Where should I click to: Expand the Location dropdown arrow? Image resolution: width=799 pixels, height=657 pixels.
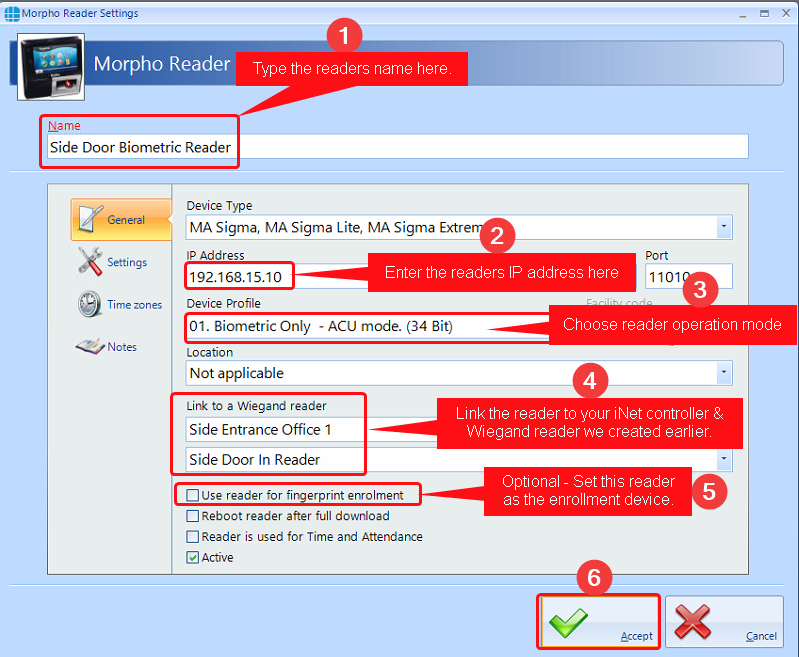tap(724, 373)
